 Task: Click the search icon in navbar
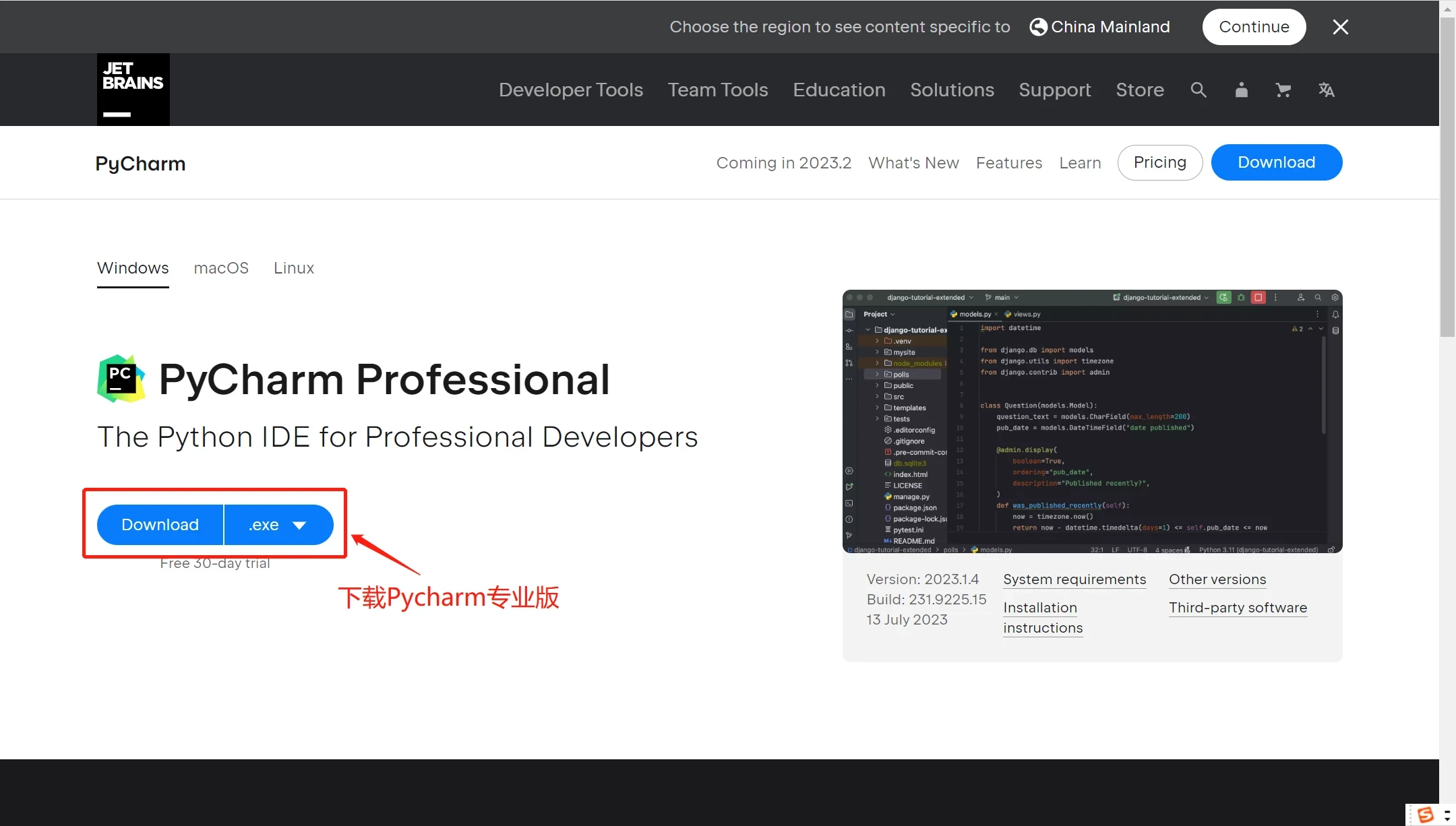coord(1199,89)
